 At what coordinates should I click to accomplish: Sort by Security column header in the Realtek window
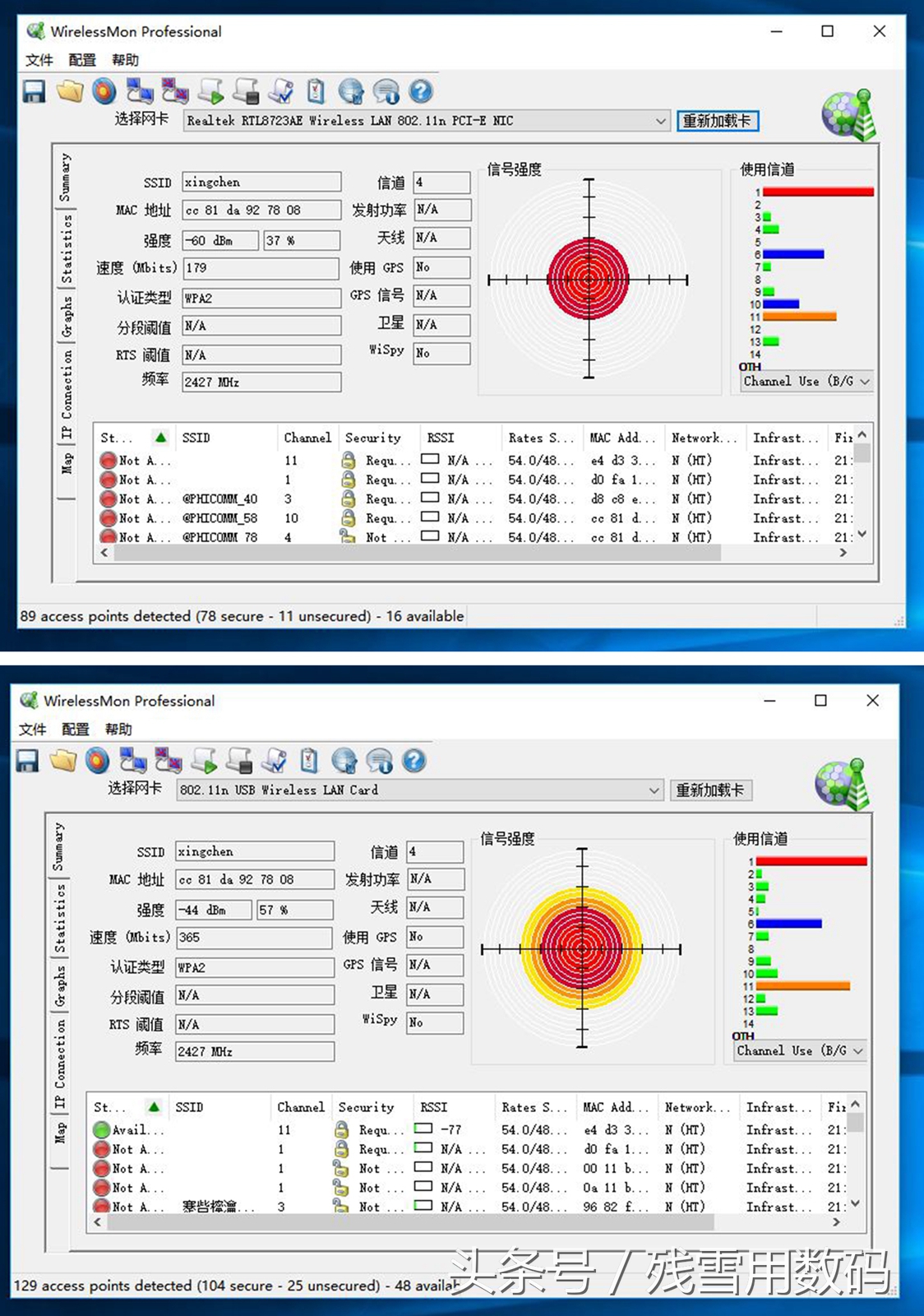[379, 438]
